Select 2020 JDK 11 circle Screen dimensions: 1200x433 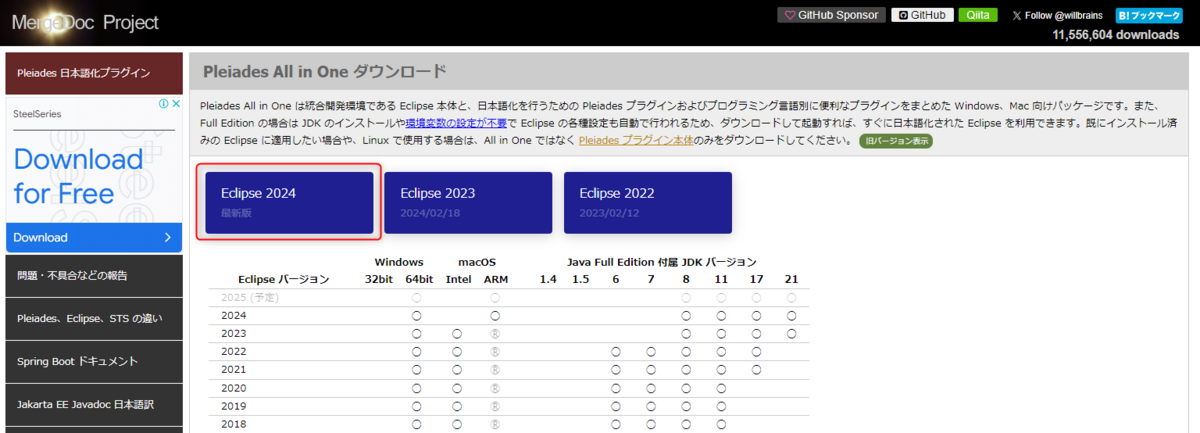pyautogui.click(x=721, y=388)
